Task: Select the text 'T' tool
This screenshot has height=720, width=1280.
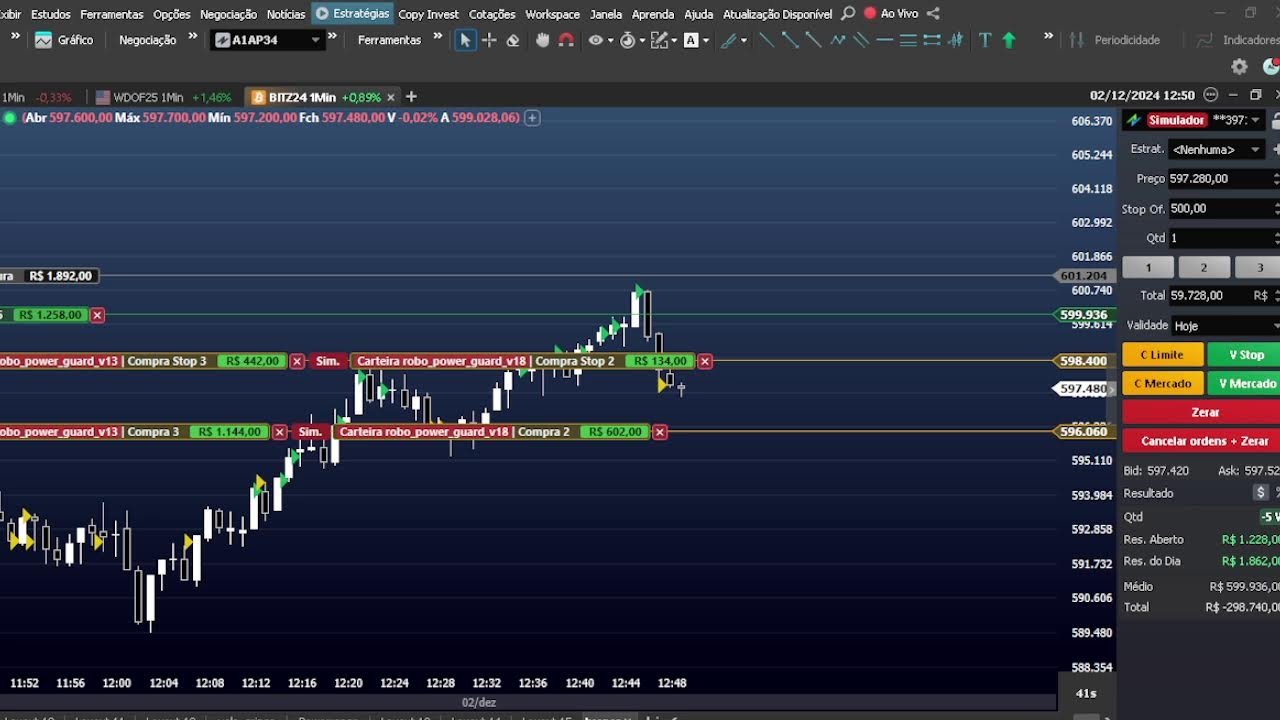Action: 985,40
